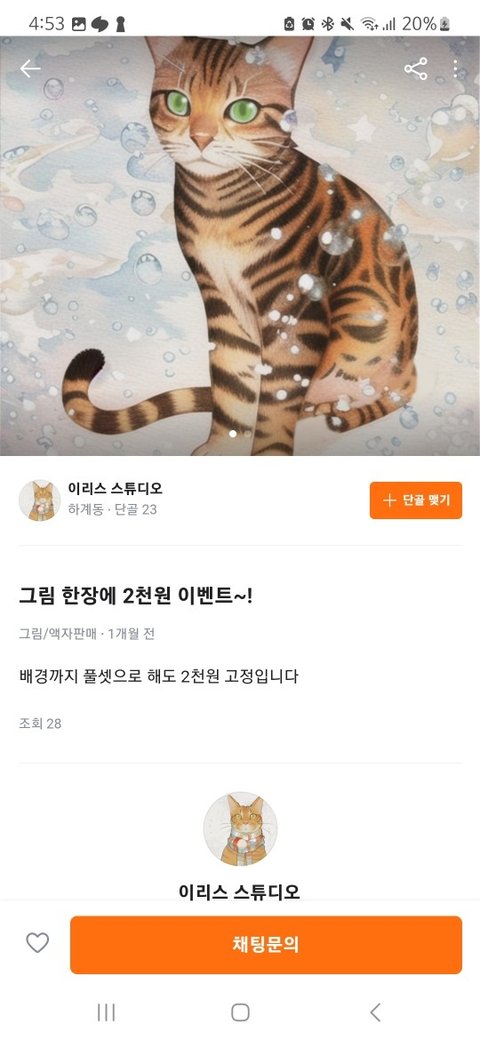Open the three-dot more options menu
The image size is (480, 1040).
(455, 69)
